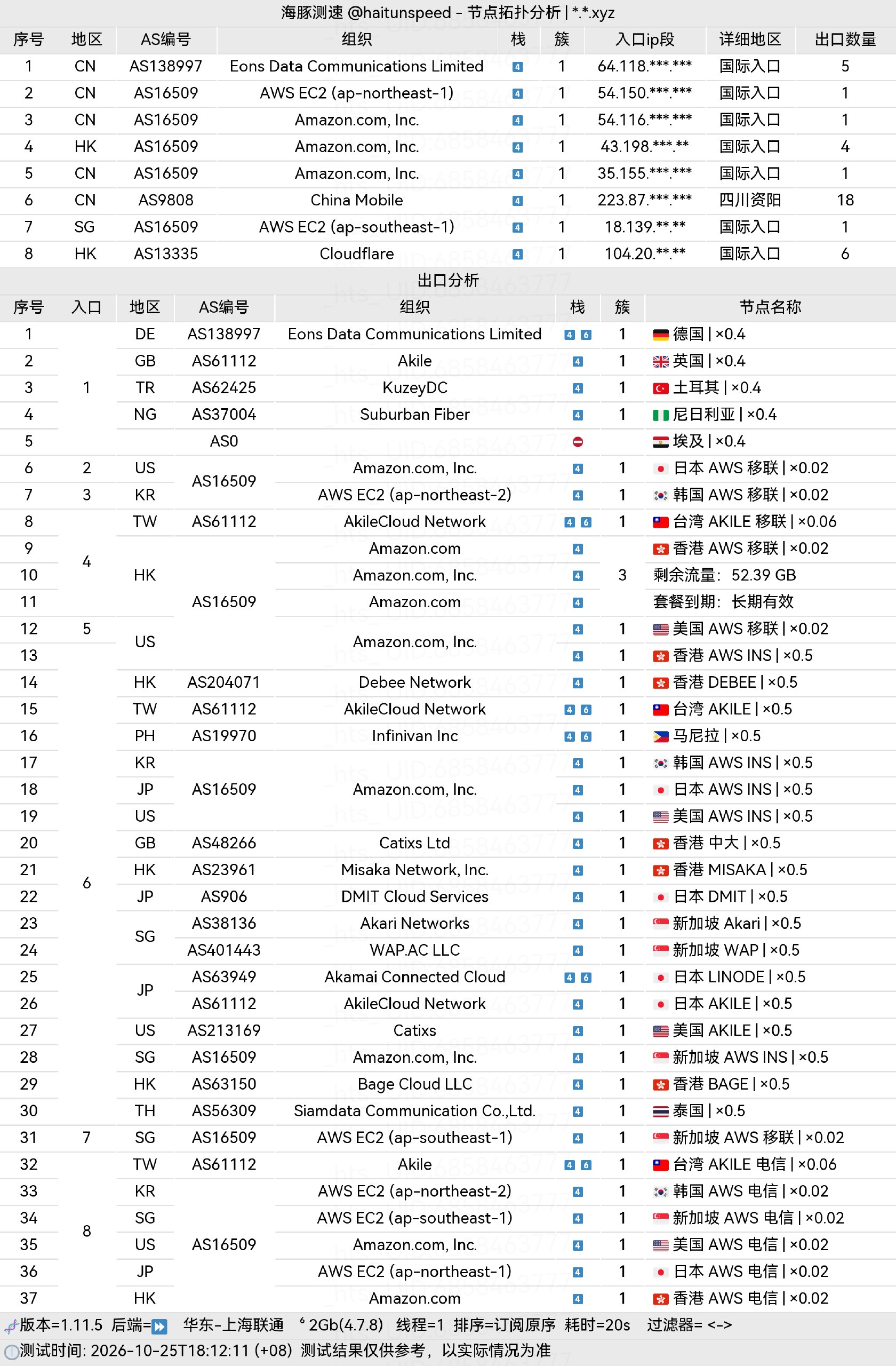This screenshot has width=896, height=1366.
Task: Click the AS401443 AS number cell
Action: [223, 950]
